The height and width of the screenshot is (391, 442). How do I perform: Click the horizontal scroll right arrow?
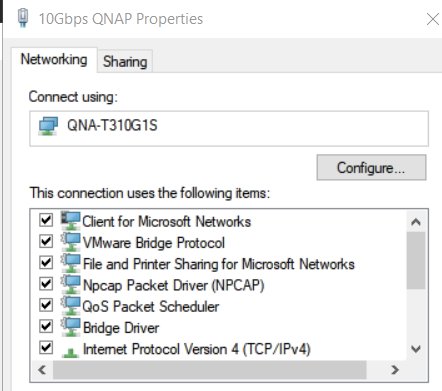(x=395, y=370)
